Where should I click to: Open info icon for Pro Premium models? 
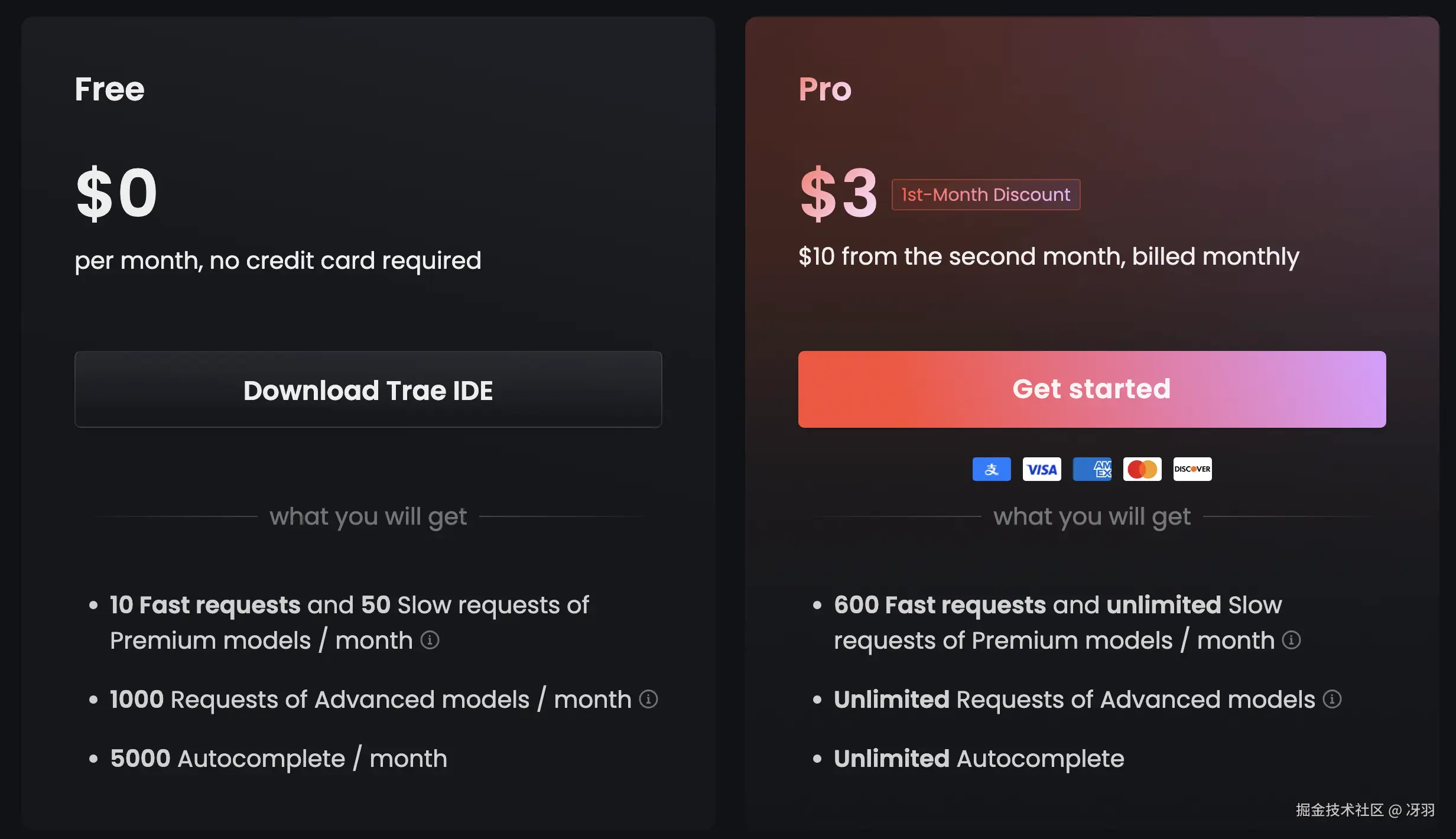tap(1291, 640)
